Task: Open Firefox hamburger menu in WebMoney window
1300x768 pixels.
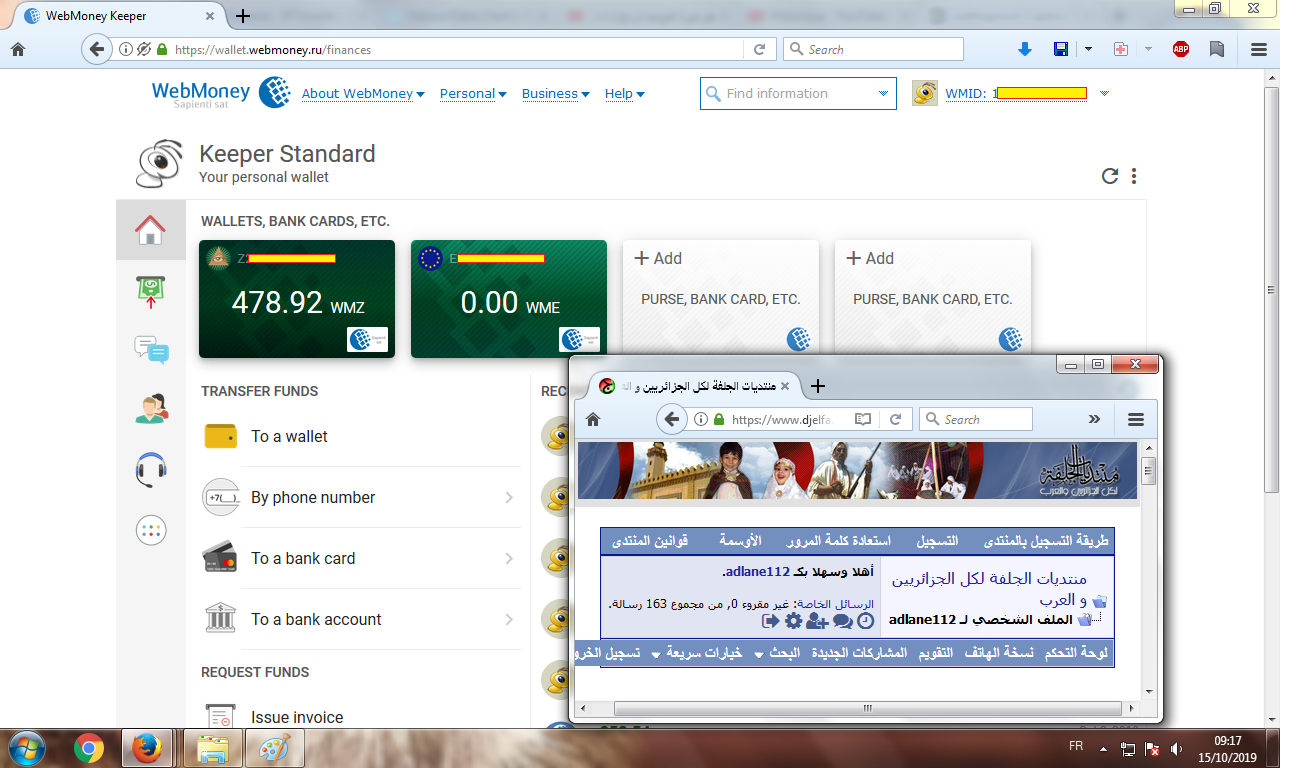Action: coord(1259,49)
